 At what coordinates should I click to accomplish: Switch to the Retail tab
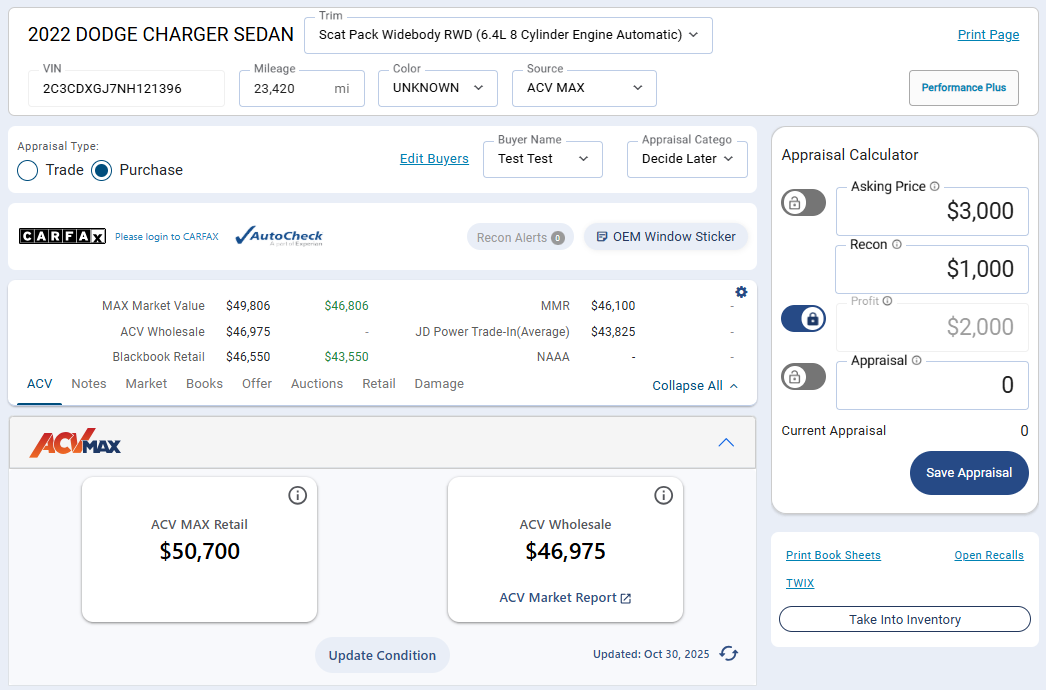point(379,384)
